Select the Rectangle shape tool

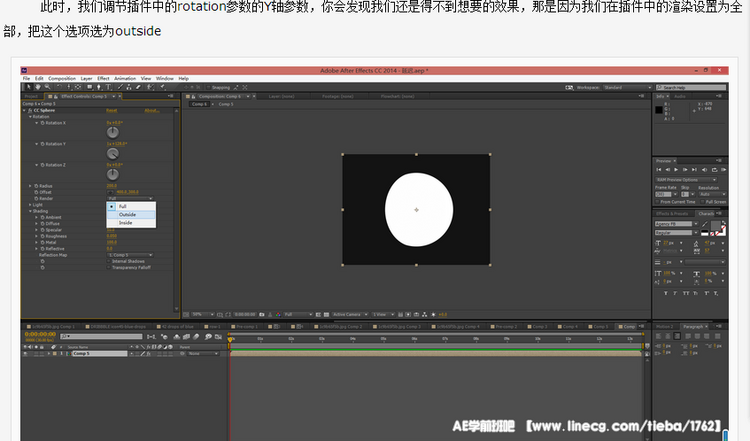89,87
